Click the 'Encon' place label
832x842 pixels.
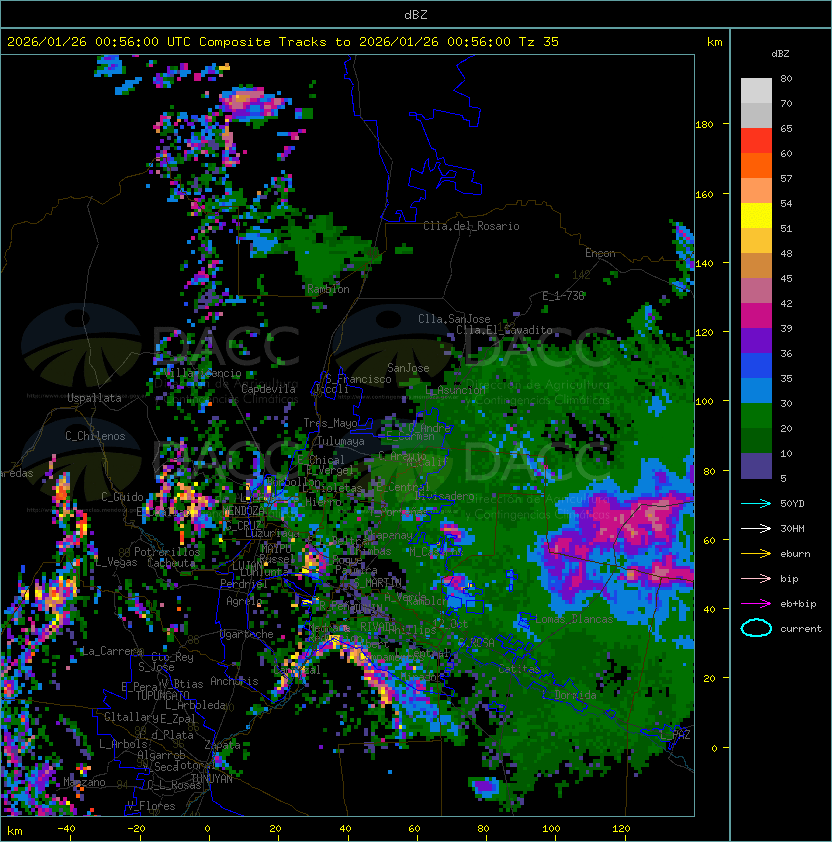click(x=600, y=253)
